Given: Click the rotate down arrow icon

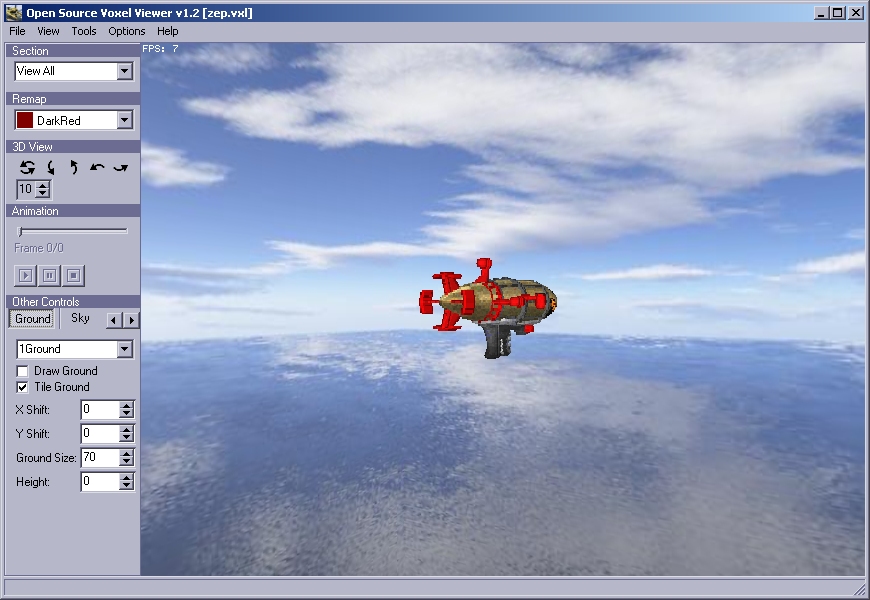Looking at the screenshot, I should [x=51, y=168].
